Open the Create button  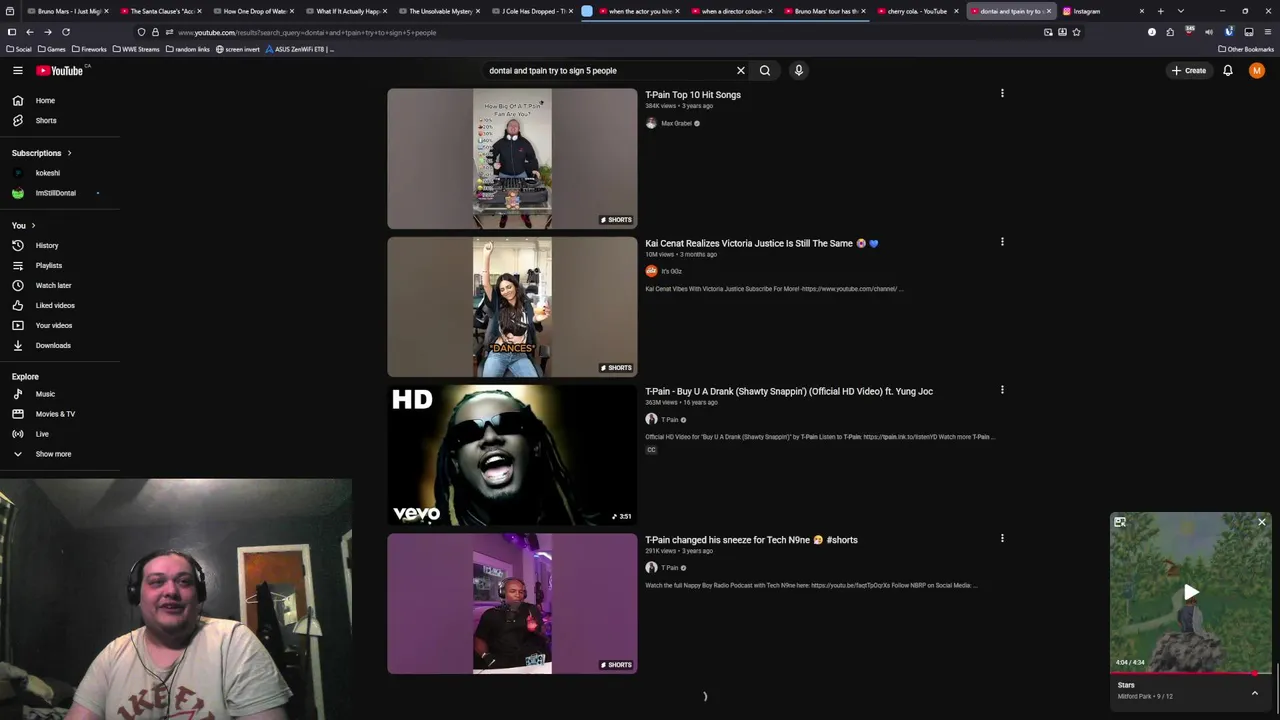click(1189, 70)
